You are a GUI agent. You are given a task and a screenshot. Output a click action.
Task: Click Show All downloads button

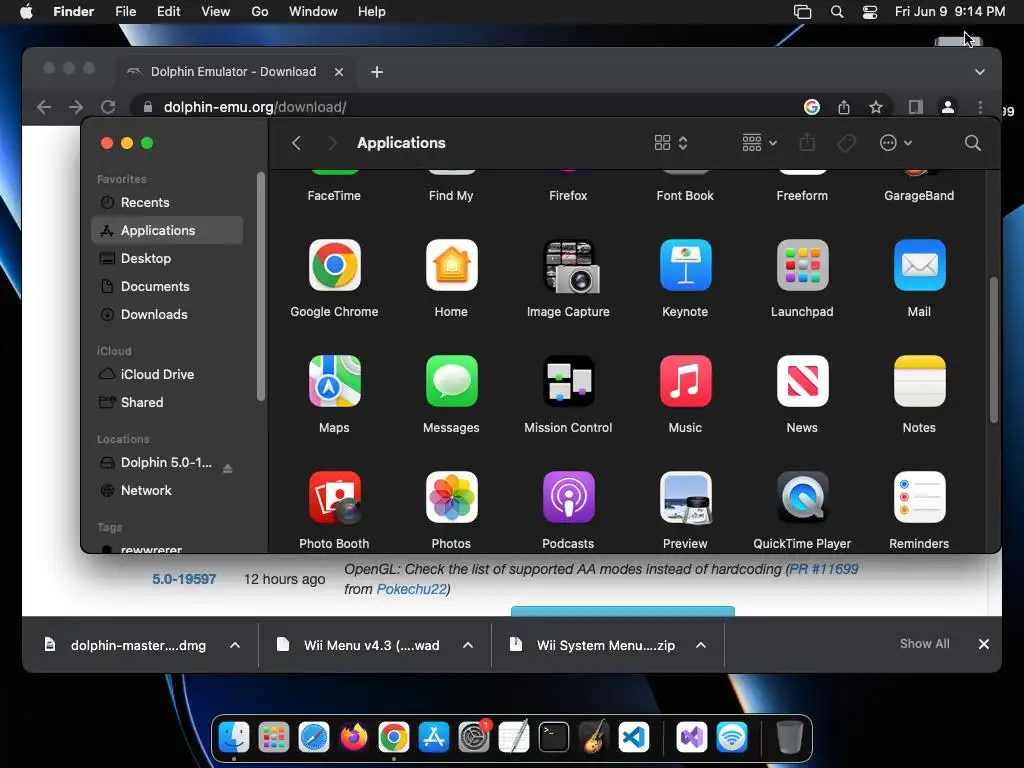pyautogui.click(x=925, y=644)
